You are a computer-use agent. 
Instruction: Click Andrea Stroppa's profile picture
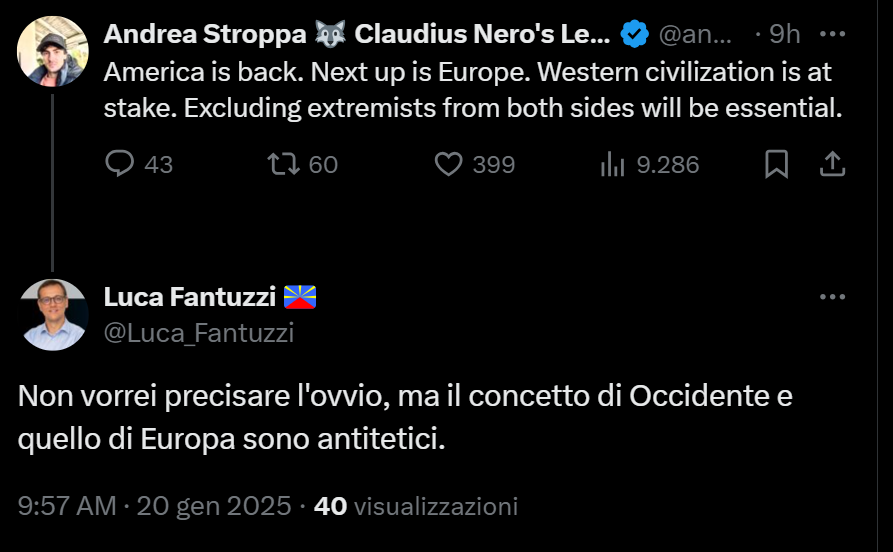coord(53,51)
